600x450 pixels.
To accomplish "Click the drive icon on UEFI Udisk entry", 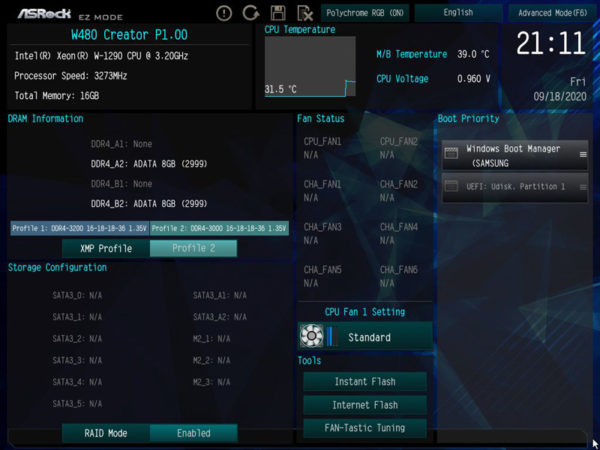I will point(452,187).
